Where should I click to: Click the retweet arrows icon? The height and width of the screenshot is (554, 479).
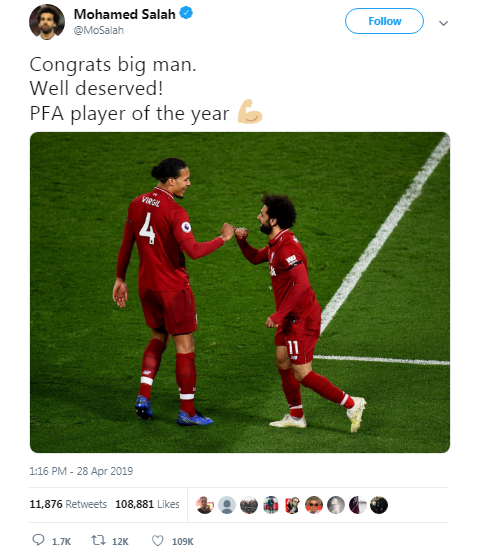[x=98, y=540]
